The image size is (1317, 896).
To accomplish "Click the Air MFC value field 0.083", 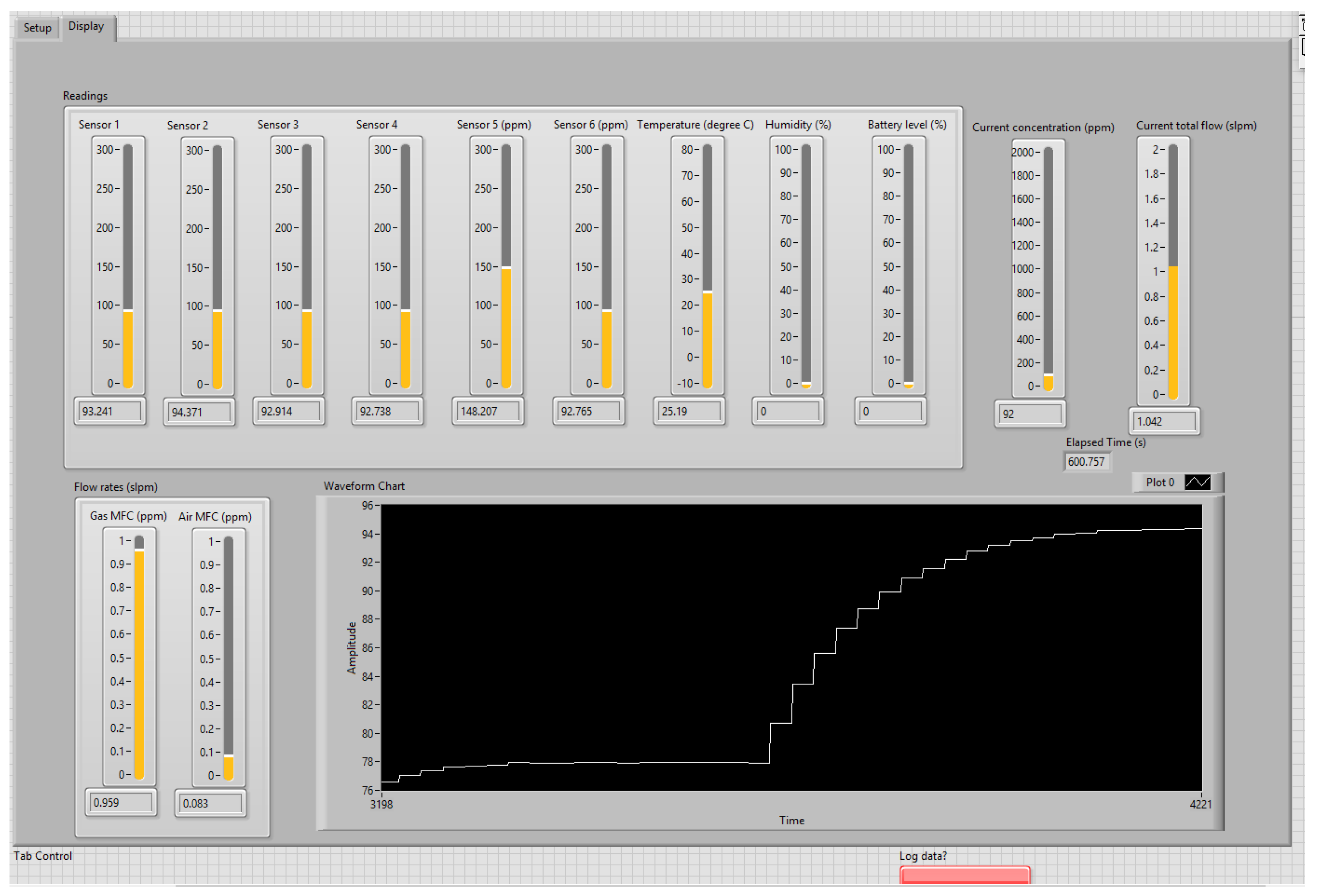I will [210, 804].
